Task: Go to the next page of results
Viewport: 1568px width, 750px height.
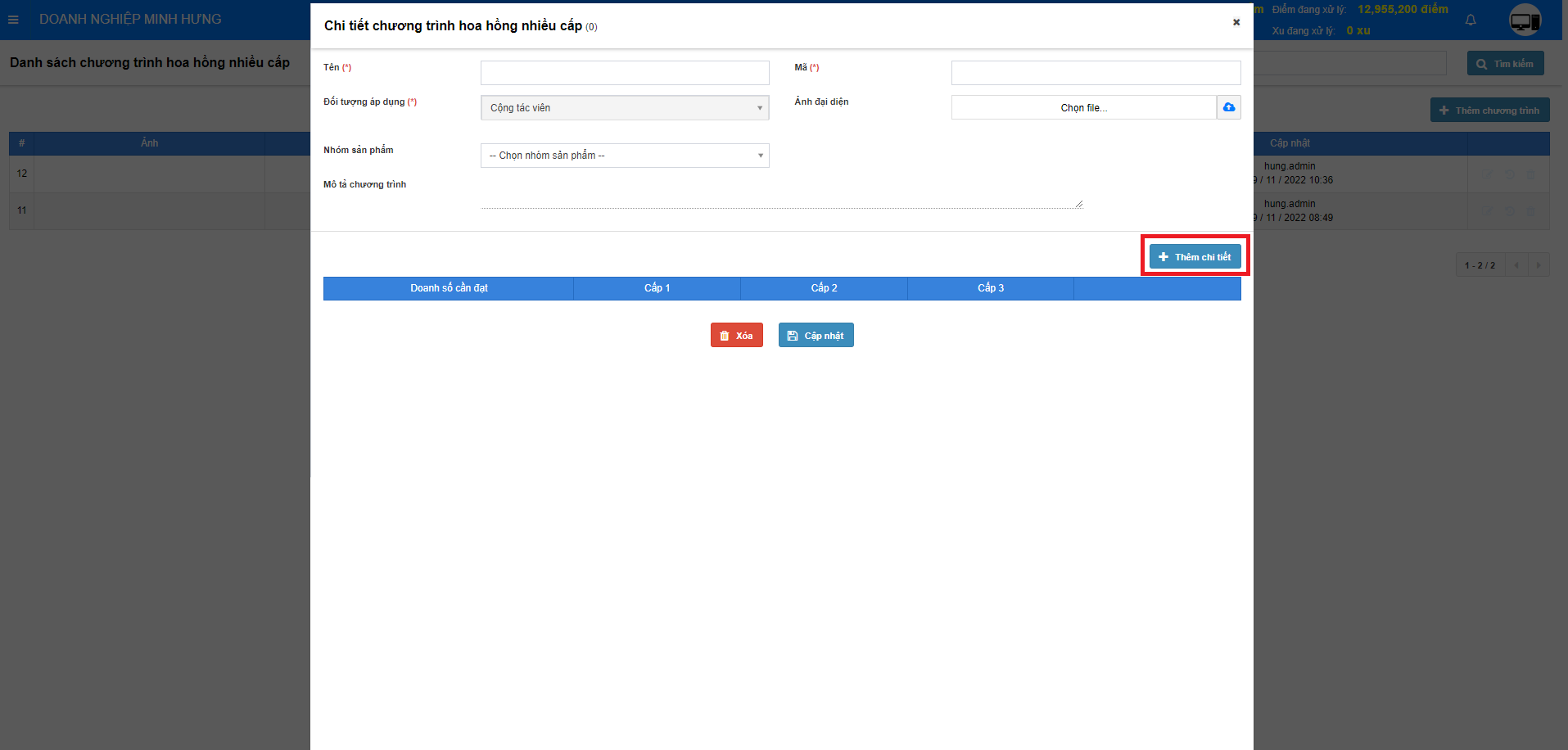Action: 1539,265
